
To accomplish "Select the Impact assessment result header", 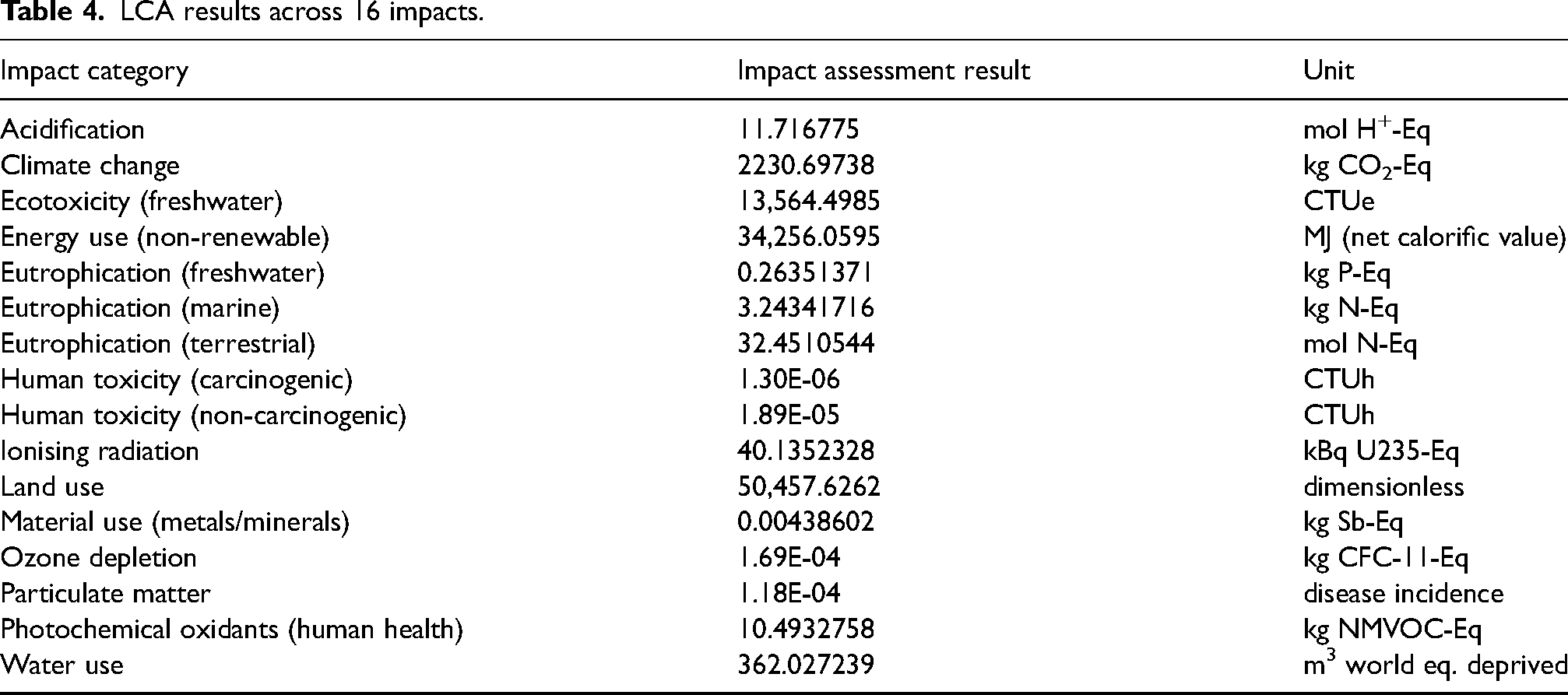I will click(884, 71).
